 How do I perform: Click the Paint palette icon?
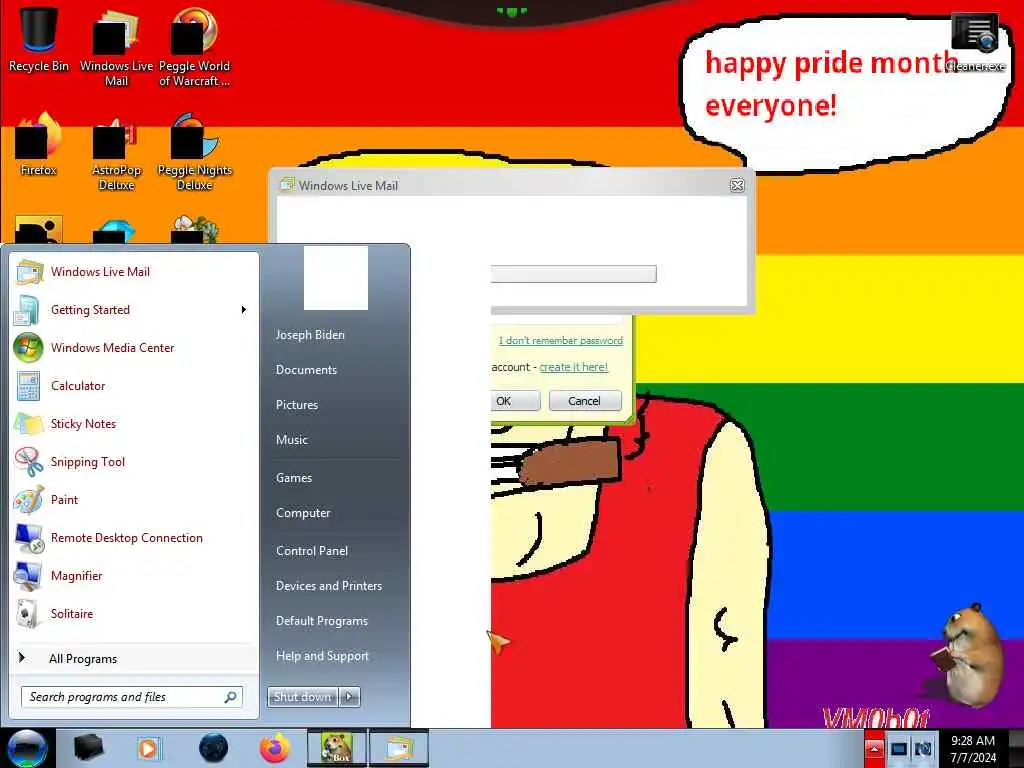(x=29, y=500)
